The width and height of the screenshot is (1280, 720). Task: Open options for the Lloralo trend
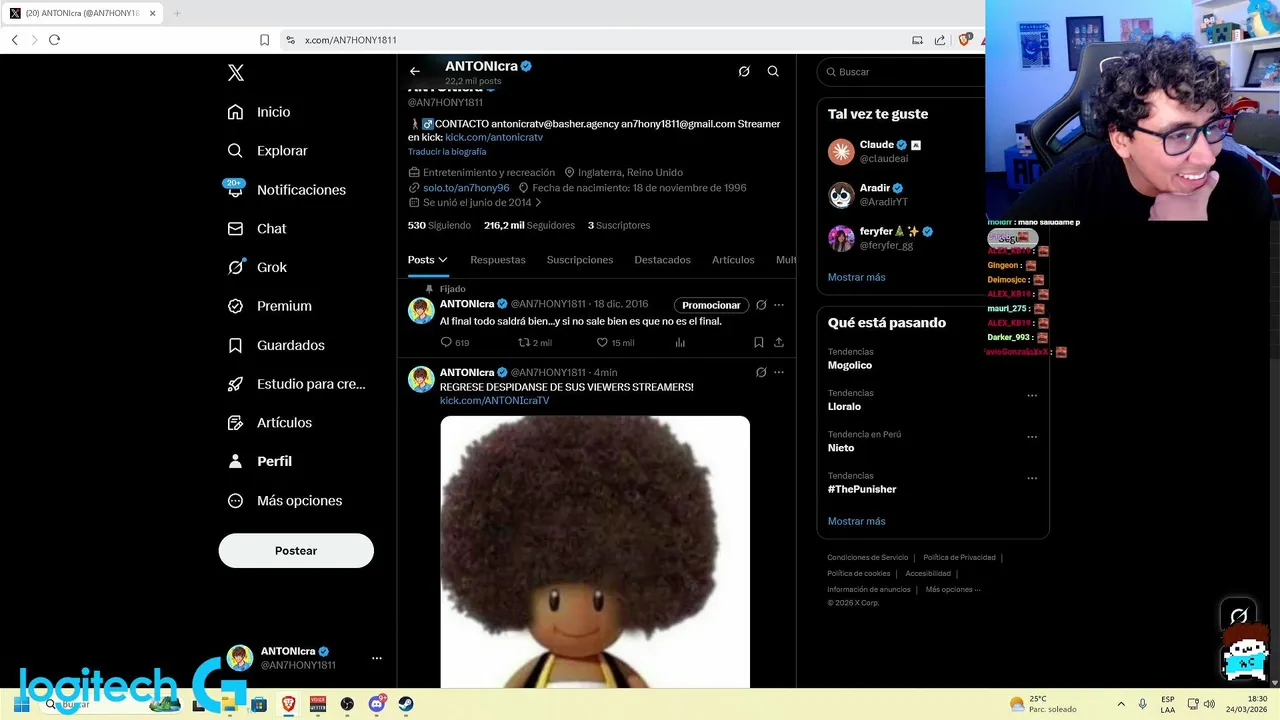[x=1032, y=396]
